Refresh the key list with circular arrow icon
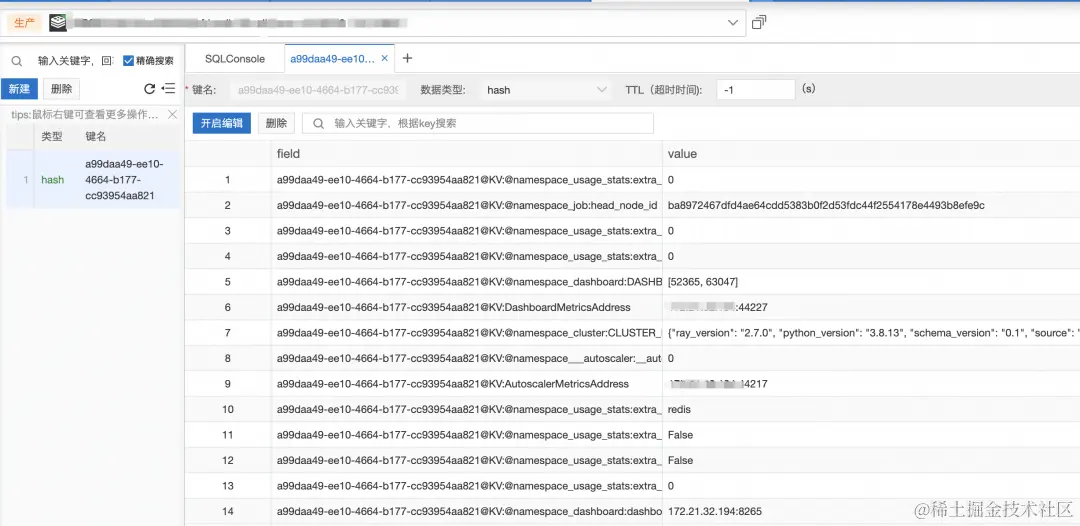The width and height of the screenshot is (1080, 526). pyautogui.click(x=149, y=89)
